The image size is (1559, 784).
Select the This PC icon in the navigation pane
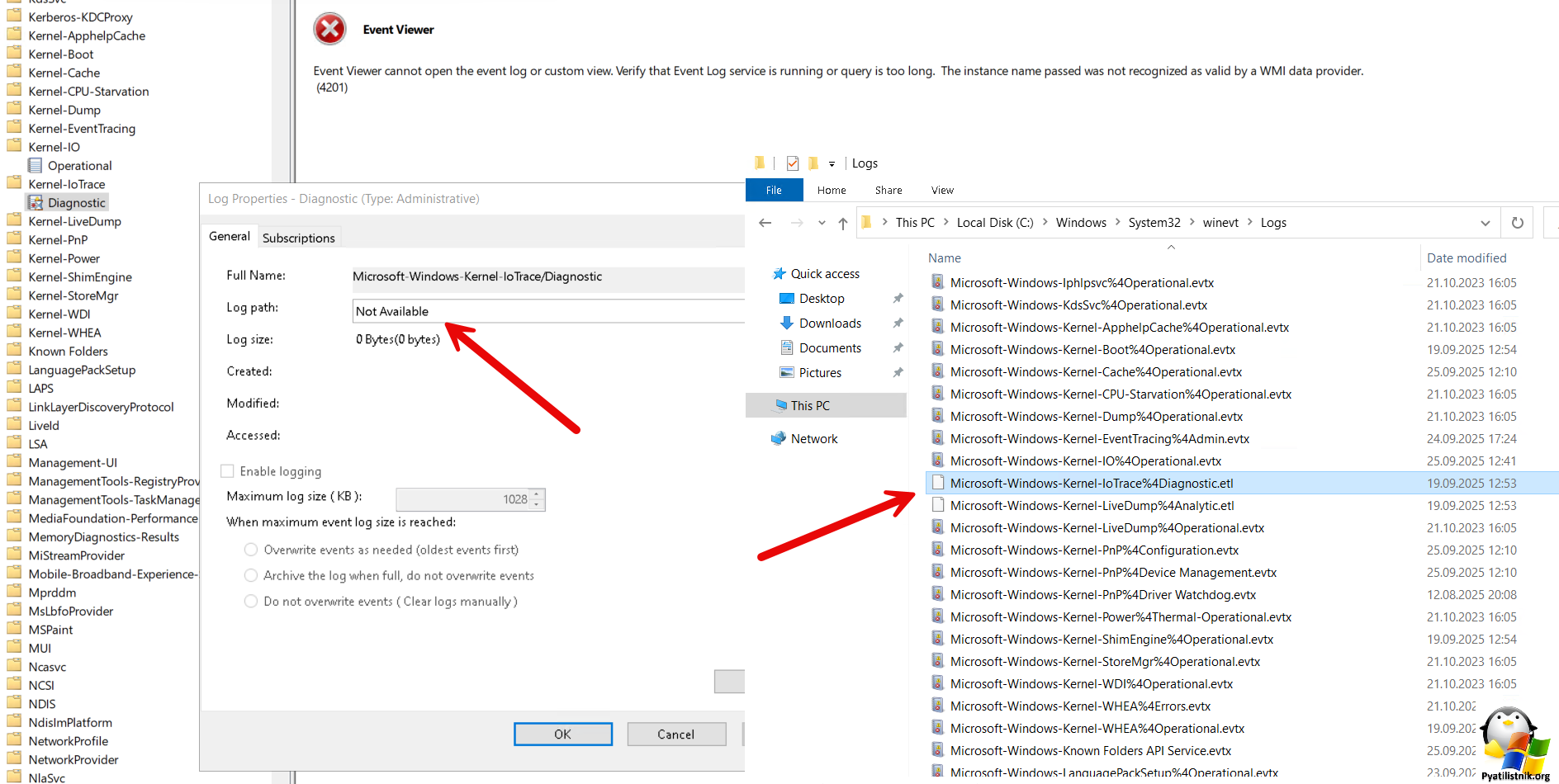pos(780,405)
